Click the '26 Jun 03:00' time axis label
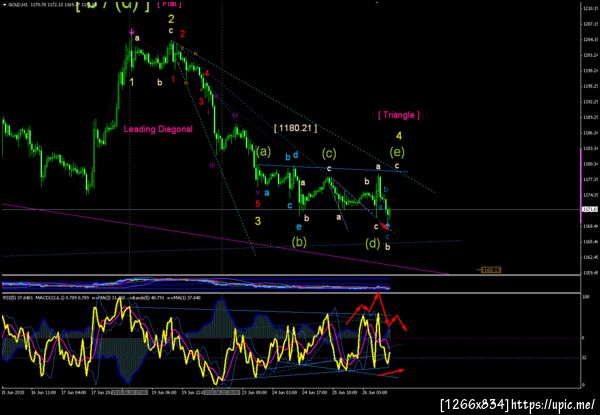 point(374,392)
